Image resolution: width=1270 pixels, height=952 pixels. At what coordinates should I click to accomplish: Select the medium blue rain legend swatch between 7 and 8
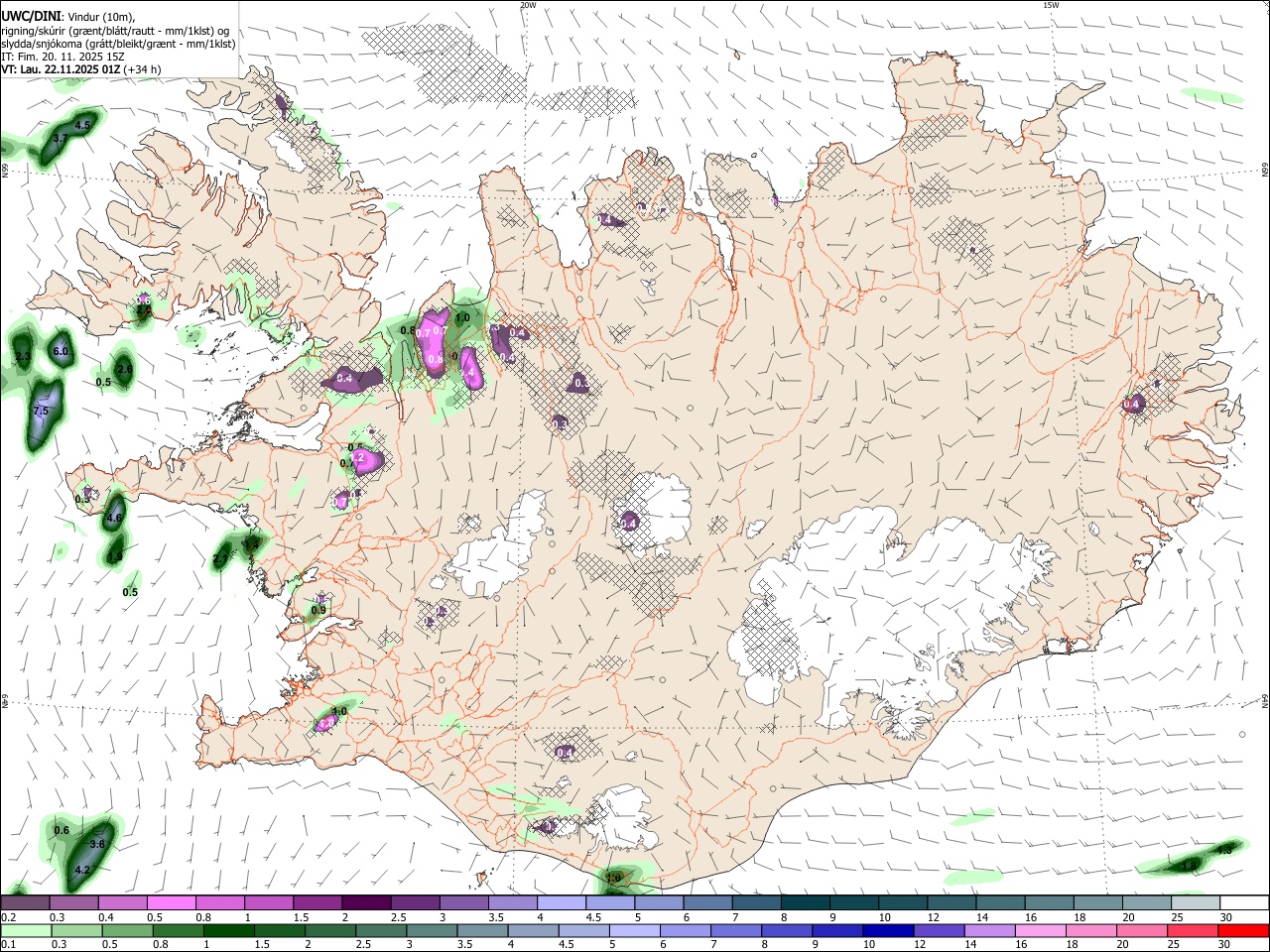click(734, 931)
